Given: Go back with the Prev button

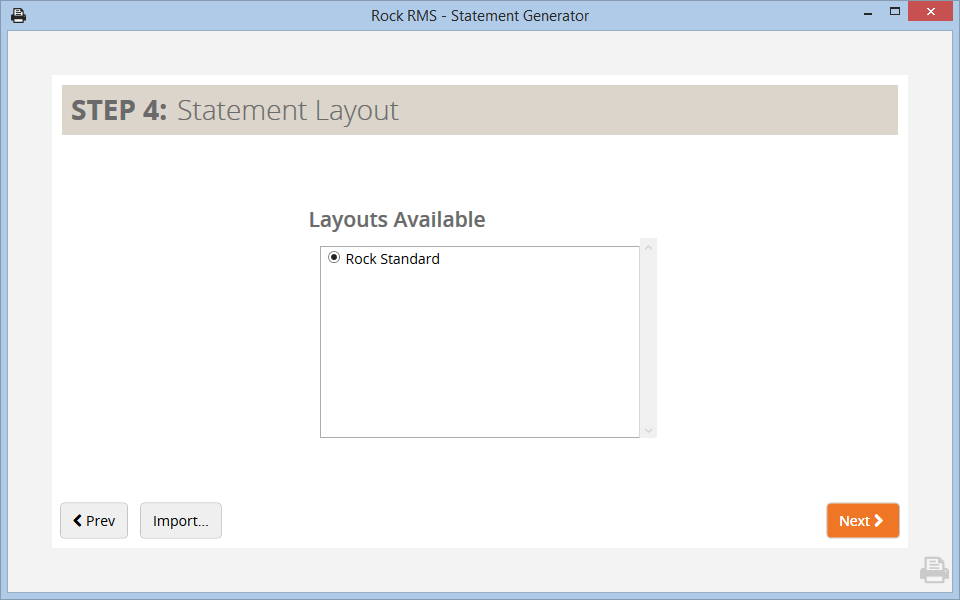Looking at the screenshot, I should pos(94,521).
